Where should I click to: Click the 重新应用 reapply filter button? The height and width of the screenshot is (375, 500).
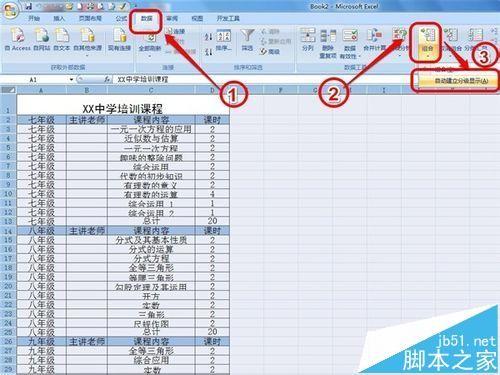[x=276, y=41]
